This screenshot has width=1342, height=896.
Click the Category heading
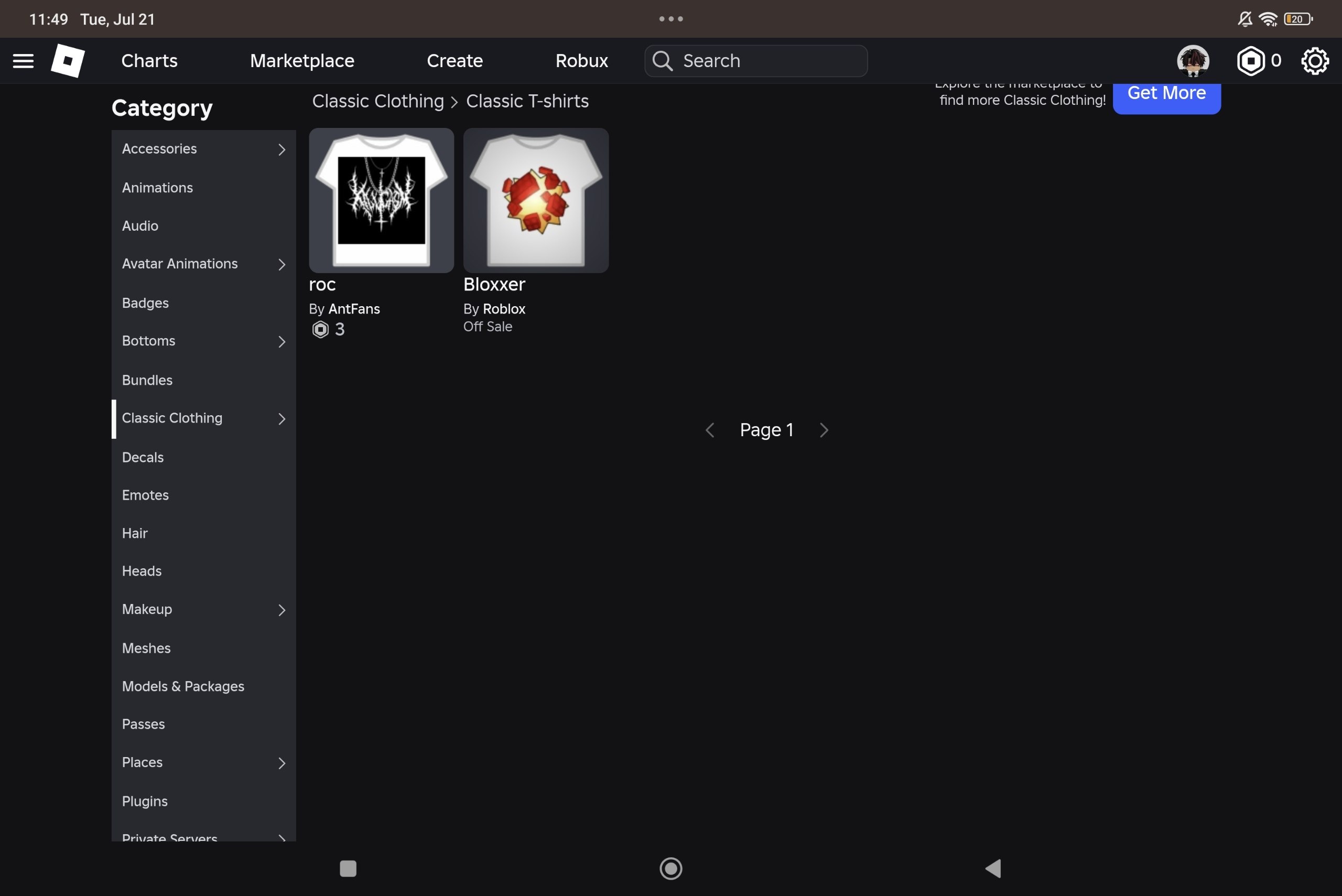(163, 109)
